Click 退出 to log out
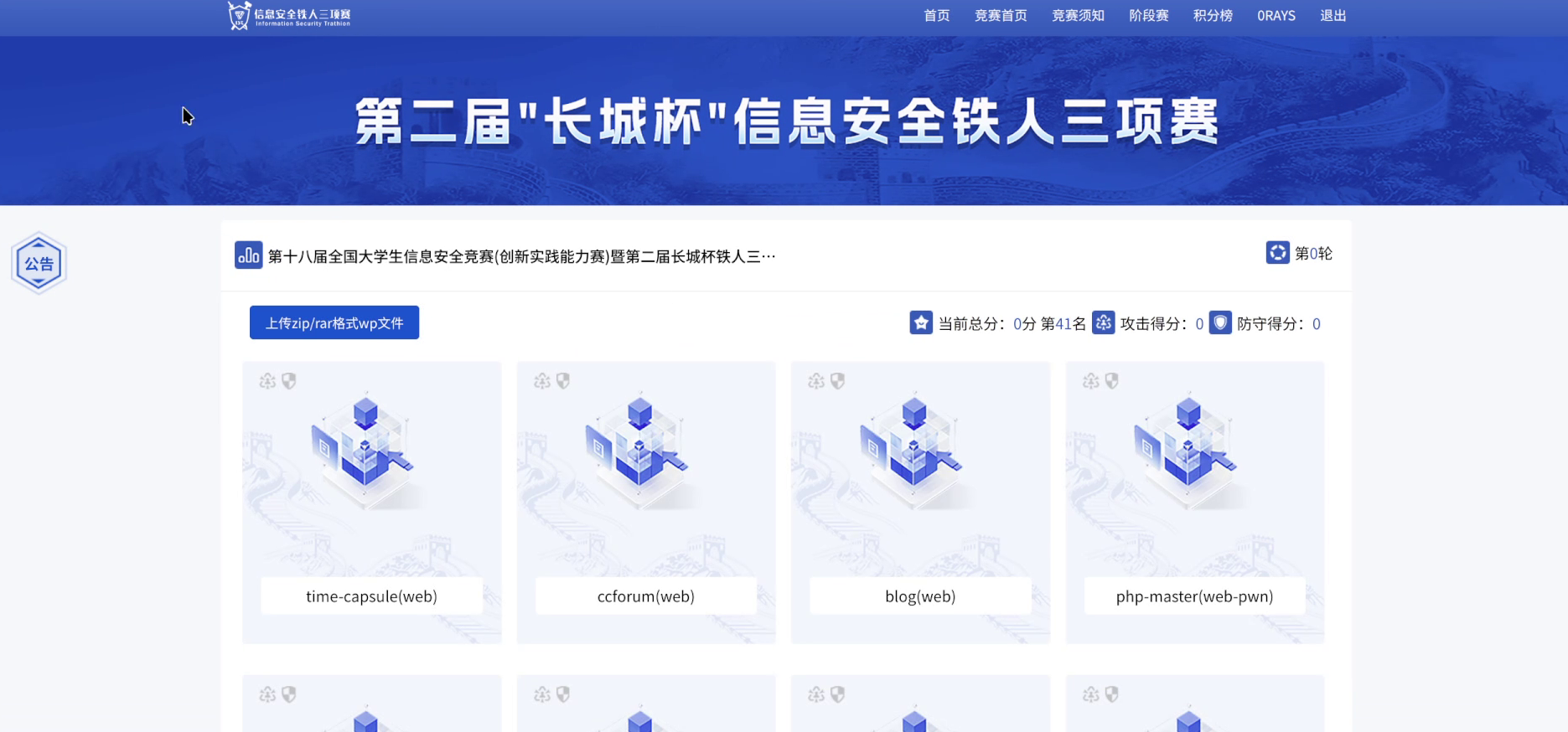Viewport: 1568px width, 732px height. click(1333, 16)
